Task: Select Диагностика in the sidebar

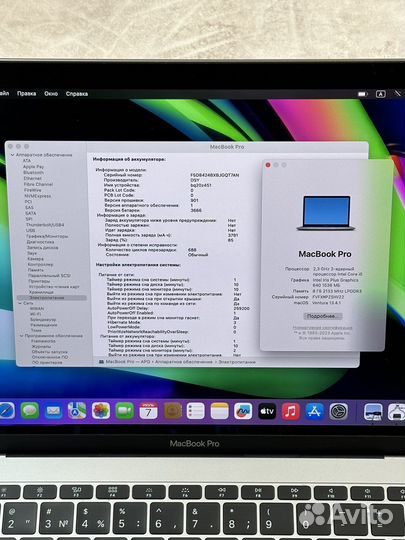Action: [40, 242]
